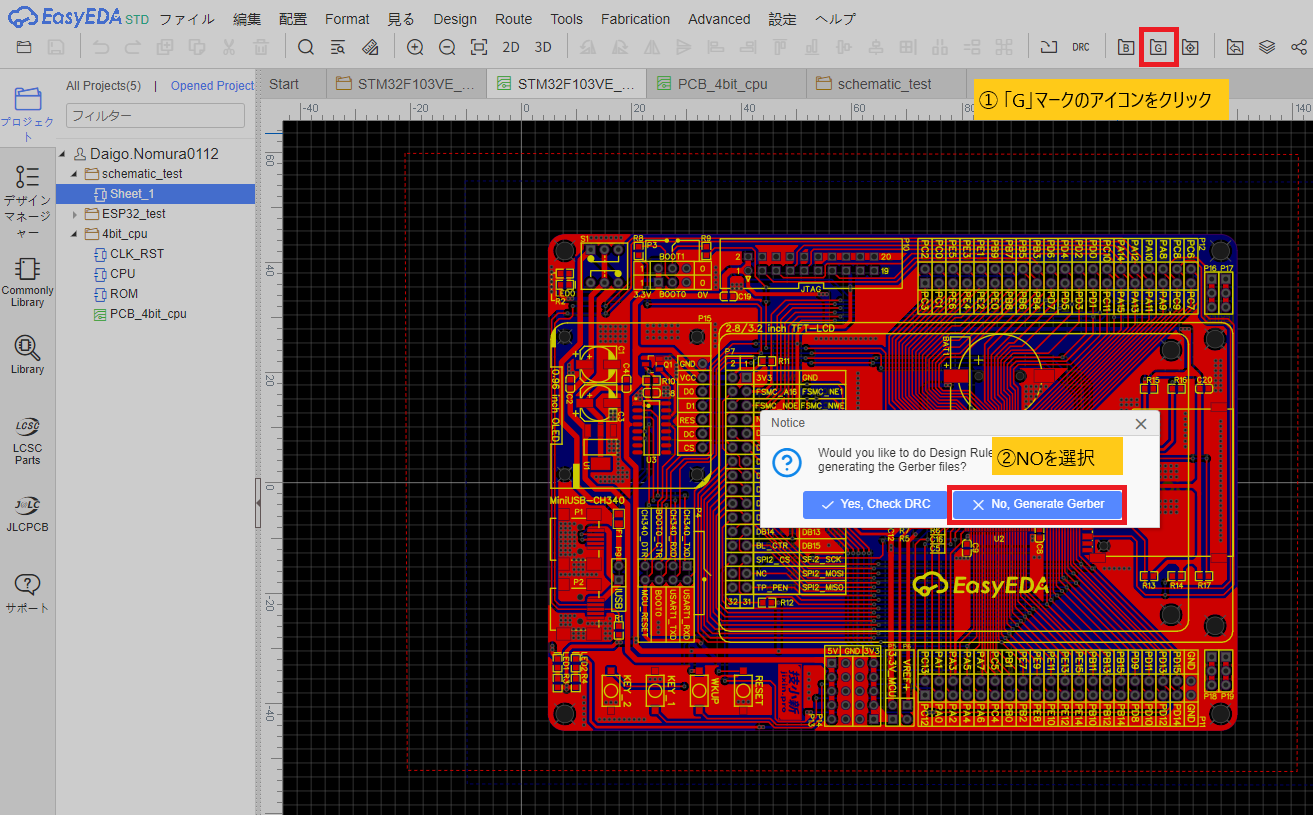
Task: Click the Generate Gerber 'G' toolbar icon
Action: [x=1158, y=47]
